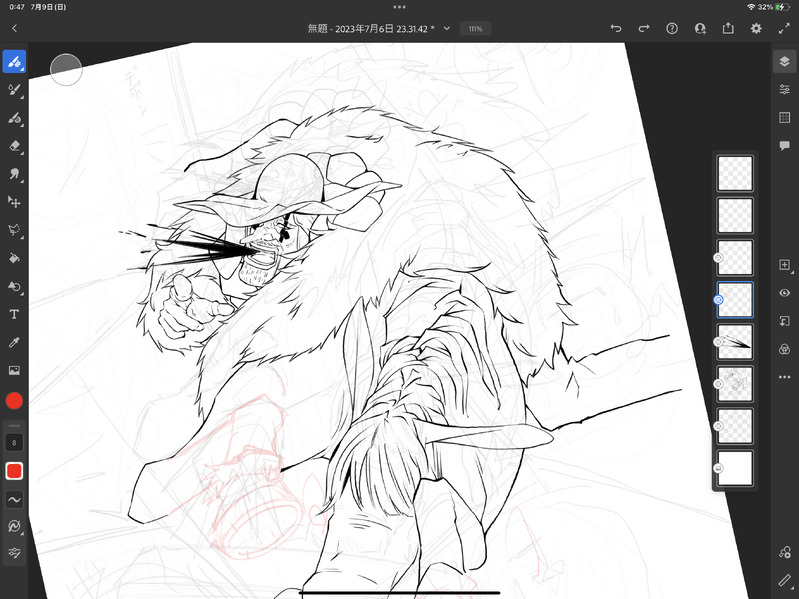Image resolution: width=799 pixels, height=599 pixels.
Task: Select the Transform move tool
Action: coord(14,202)
